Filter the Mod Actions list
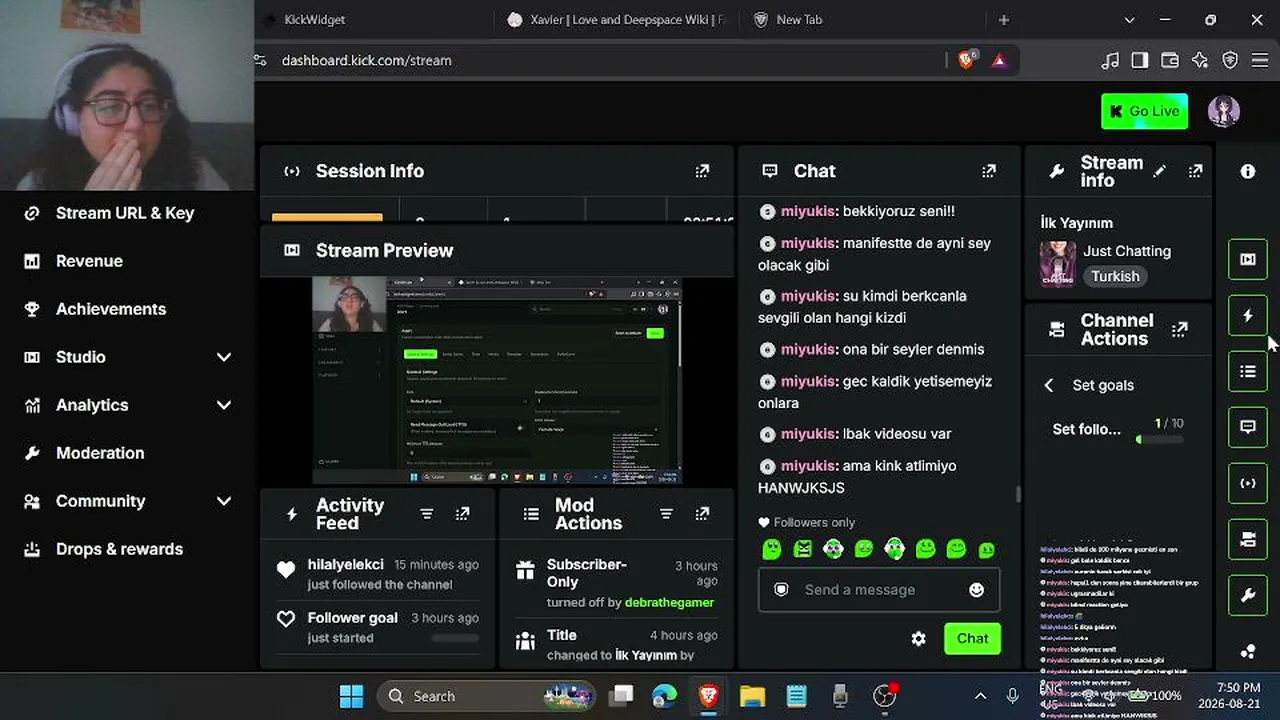The width and height of the screenshot is (1280, 720). (666, 514)
